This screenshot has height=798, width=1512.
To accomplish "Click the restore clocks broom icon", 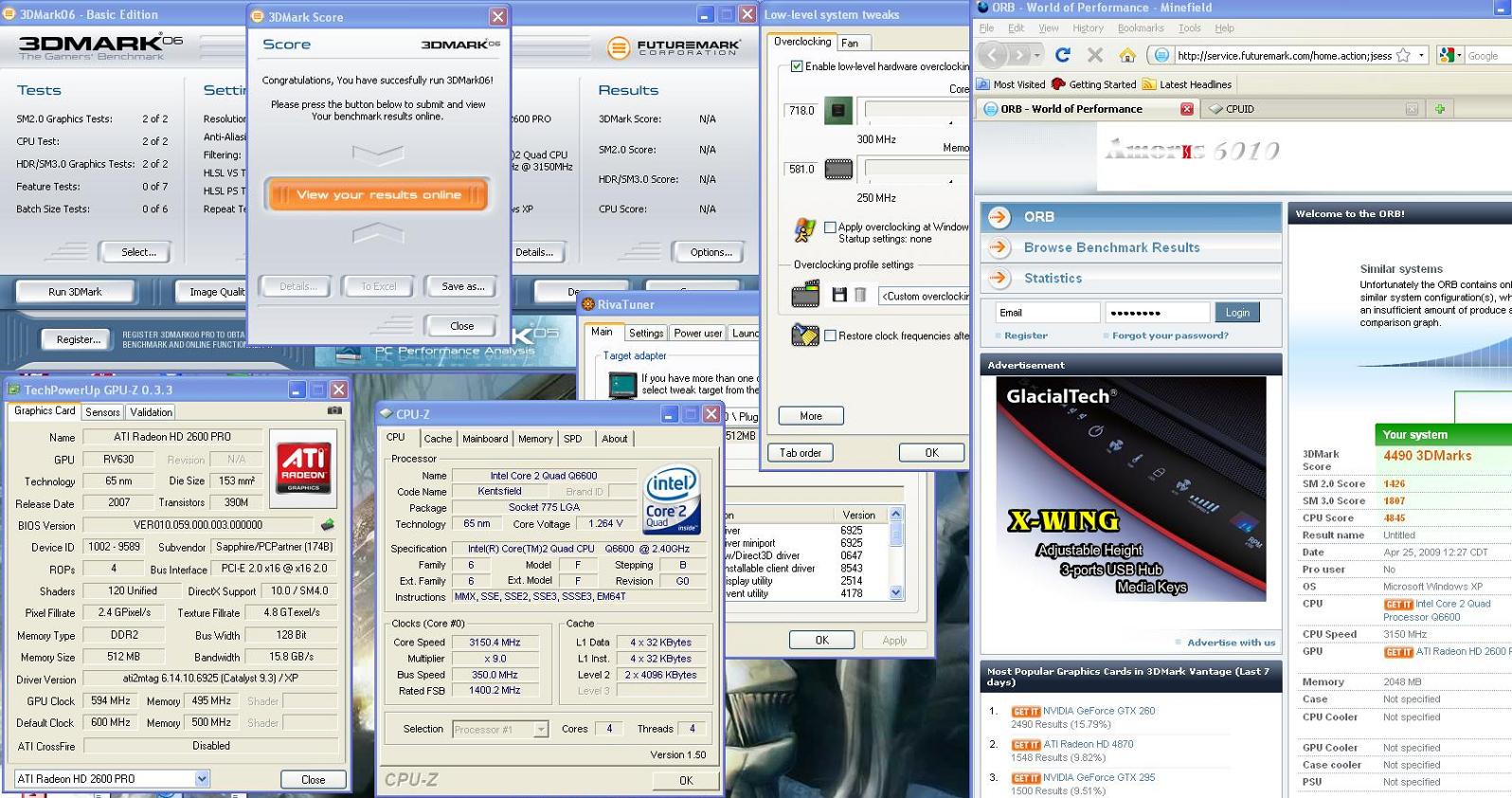I will coord(805,335).
